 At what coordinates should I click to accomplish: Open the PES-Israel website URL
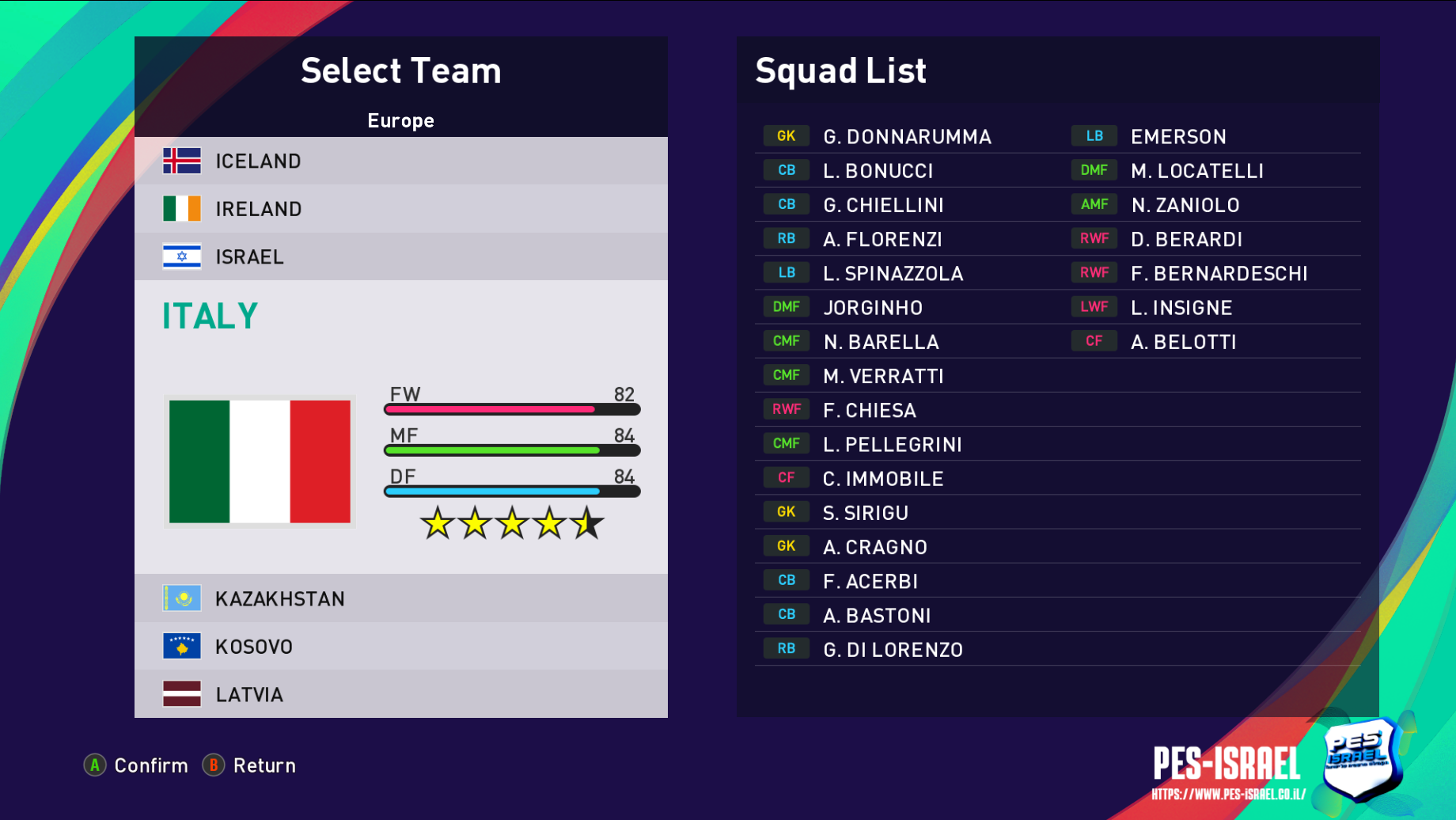1228,795
